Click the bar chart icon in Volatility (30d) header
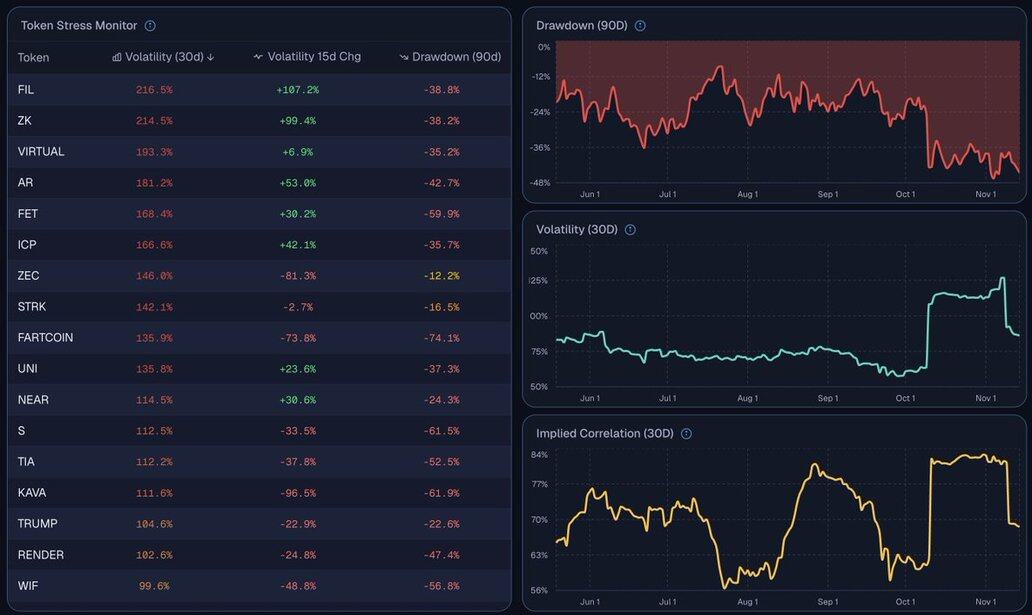The image size is (1032, 615). (x=117, y=58)
